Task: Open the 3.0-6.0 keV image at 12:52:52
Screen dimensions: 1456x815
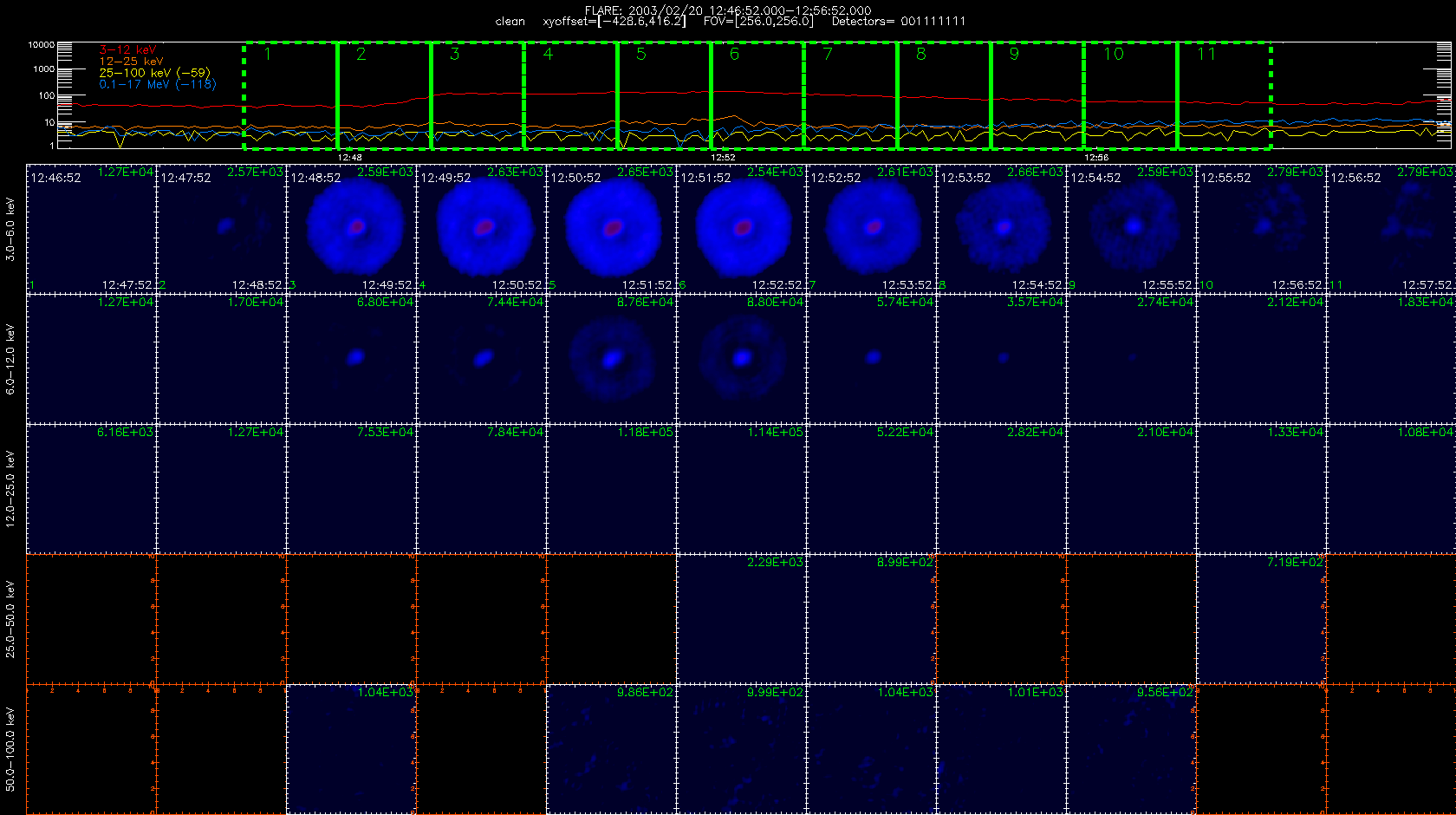Action: [872, 229]
